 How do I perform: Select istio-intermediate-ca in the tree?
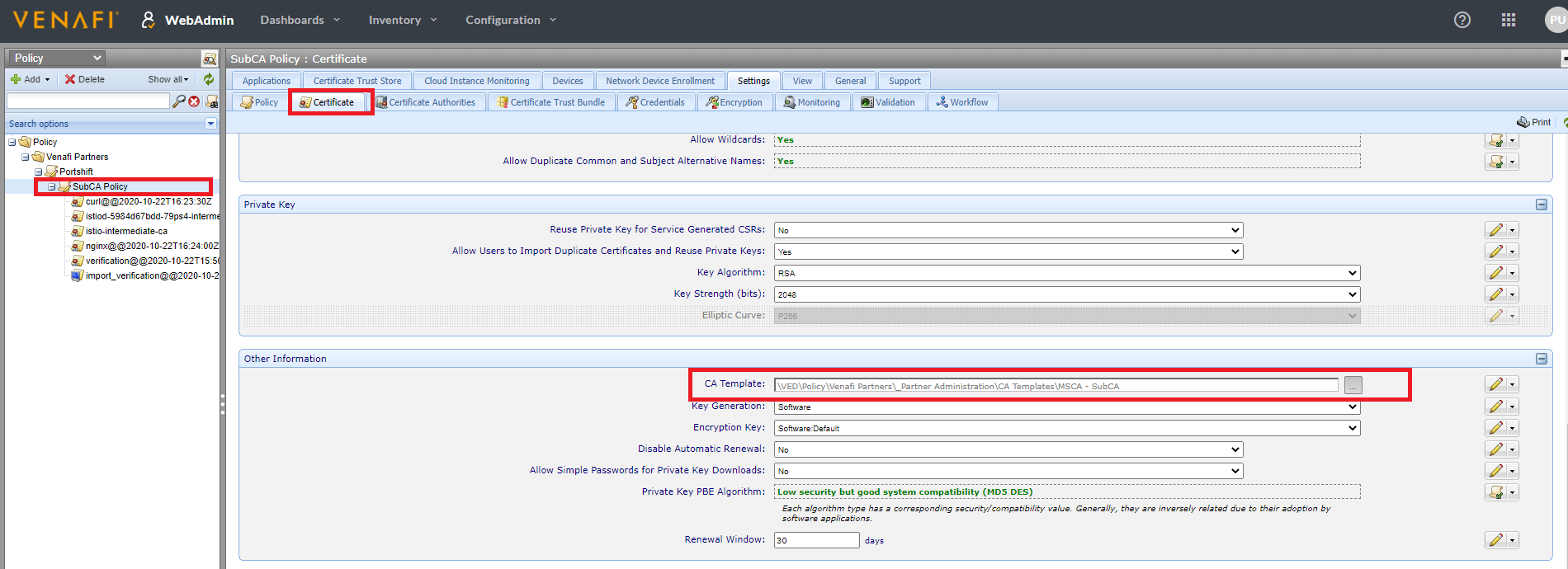point(126,231)
